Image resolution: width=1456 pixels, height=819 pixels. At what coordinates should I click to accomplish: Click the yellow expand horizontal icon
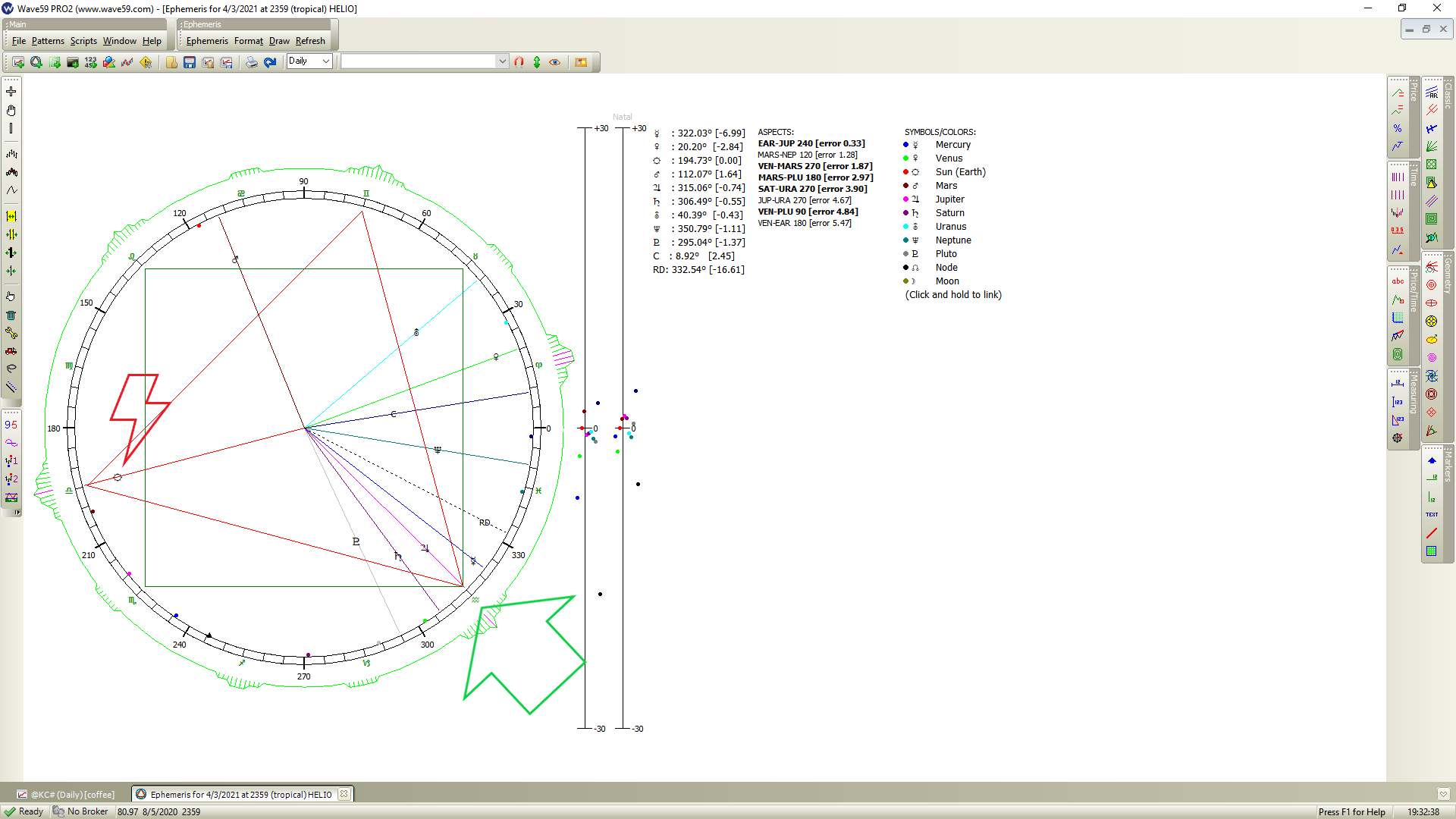point(11,216)
